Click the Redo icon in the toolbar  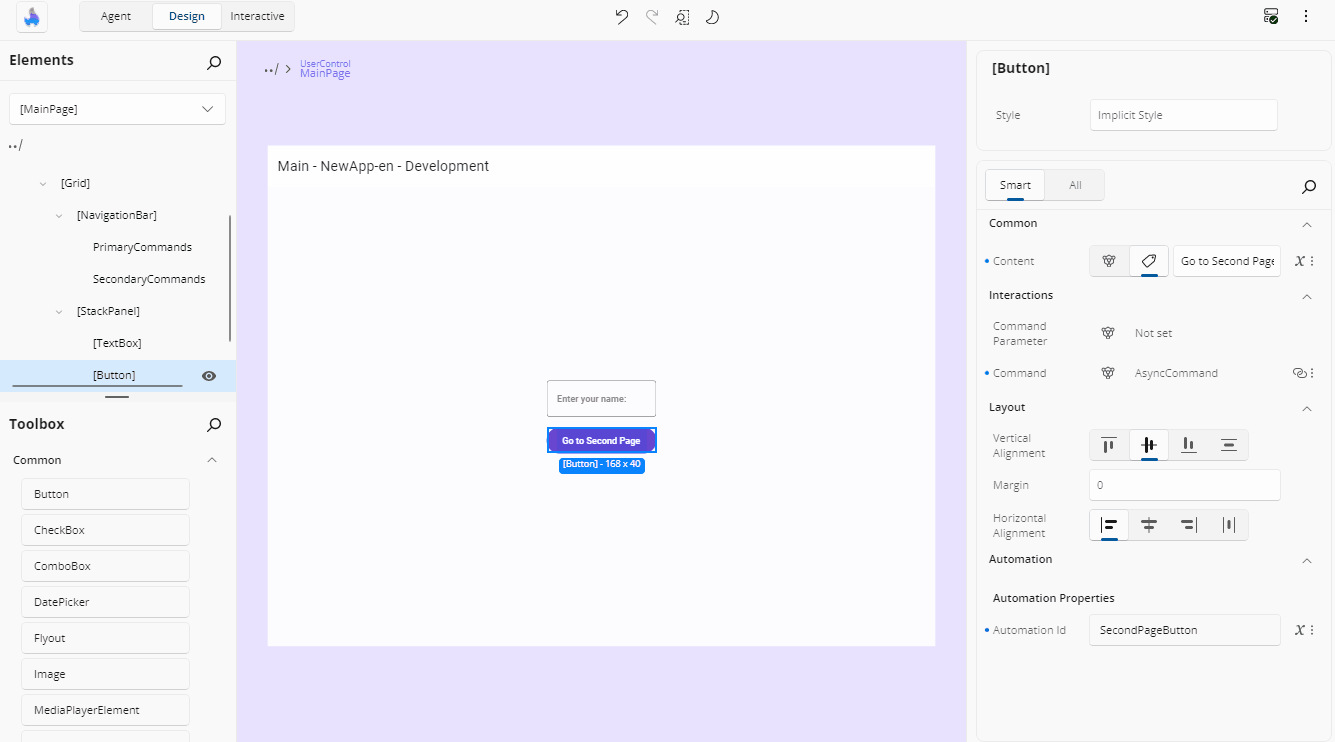(x=651, y=17)
